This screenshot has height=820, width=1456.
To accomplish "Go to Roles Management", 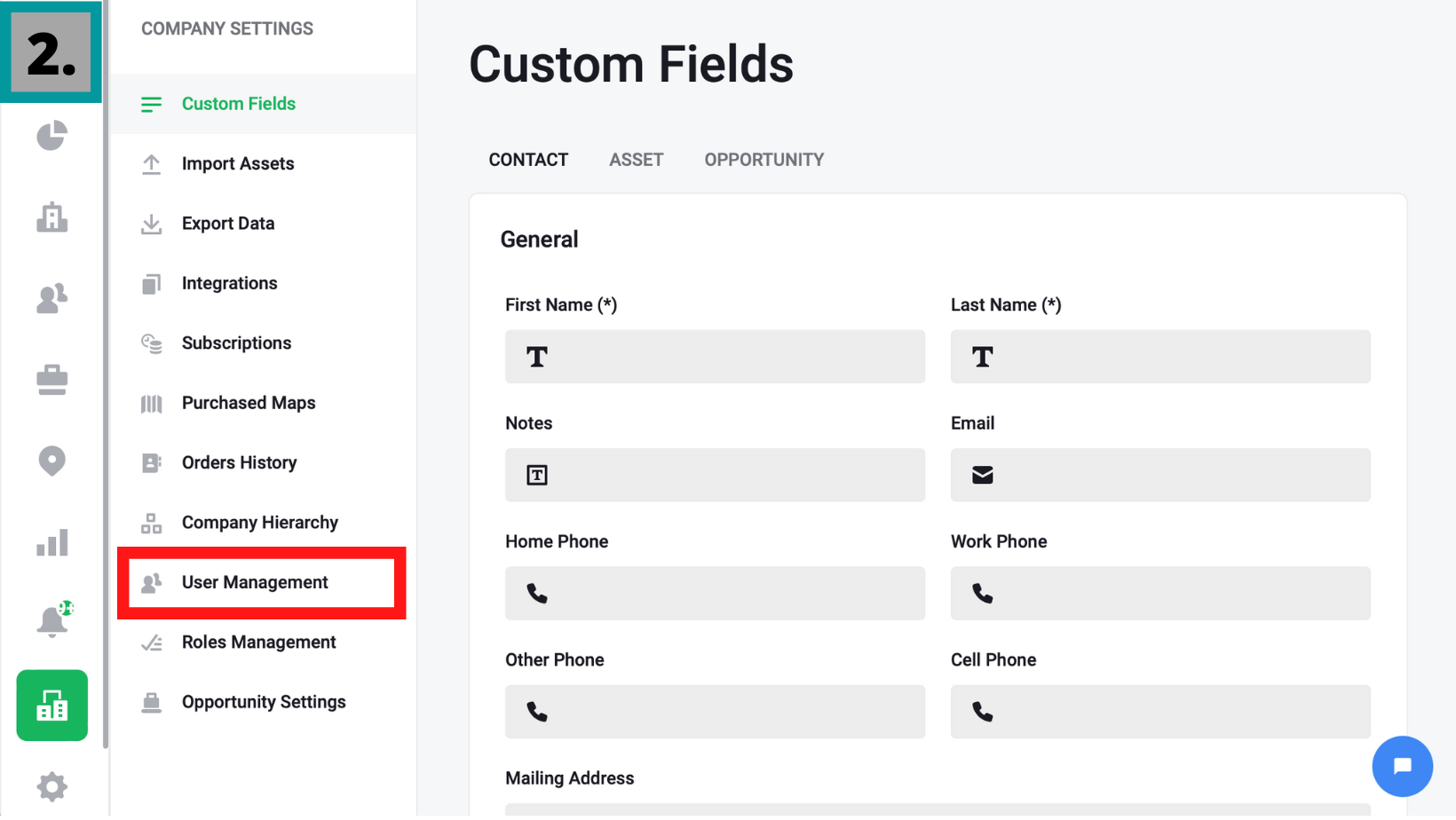I will point(258,643).
